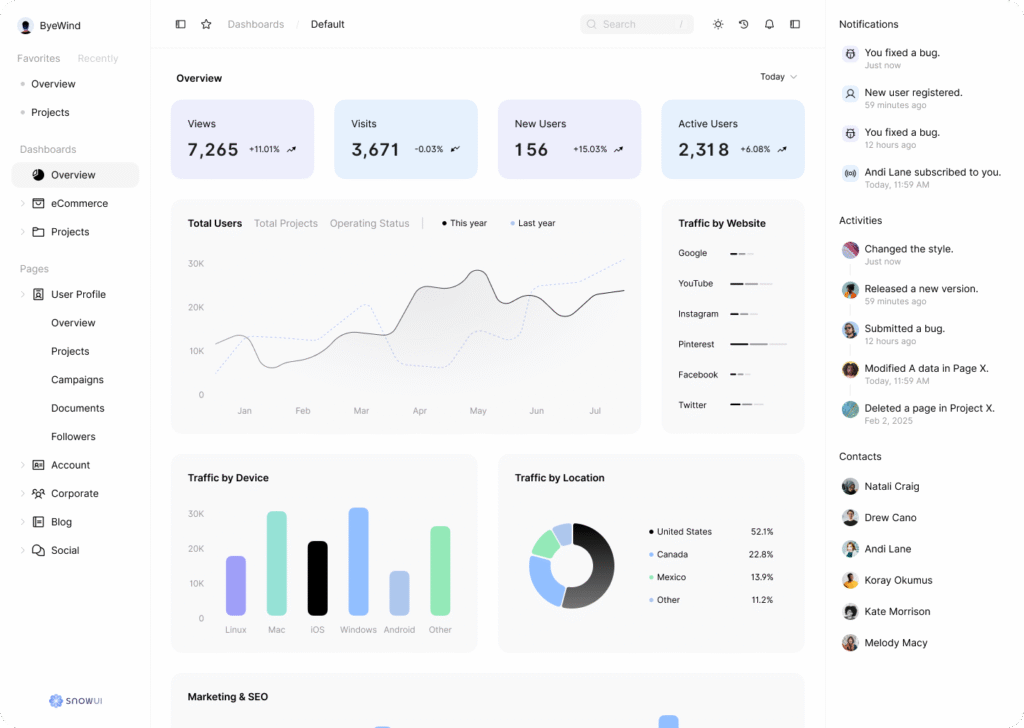Click the black iOS bar in chart
Viewport: 1024px width, 728px height.
click(317, 578)
